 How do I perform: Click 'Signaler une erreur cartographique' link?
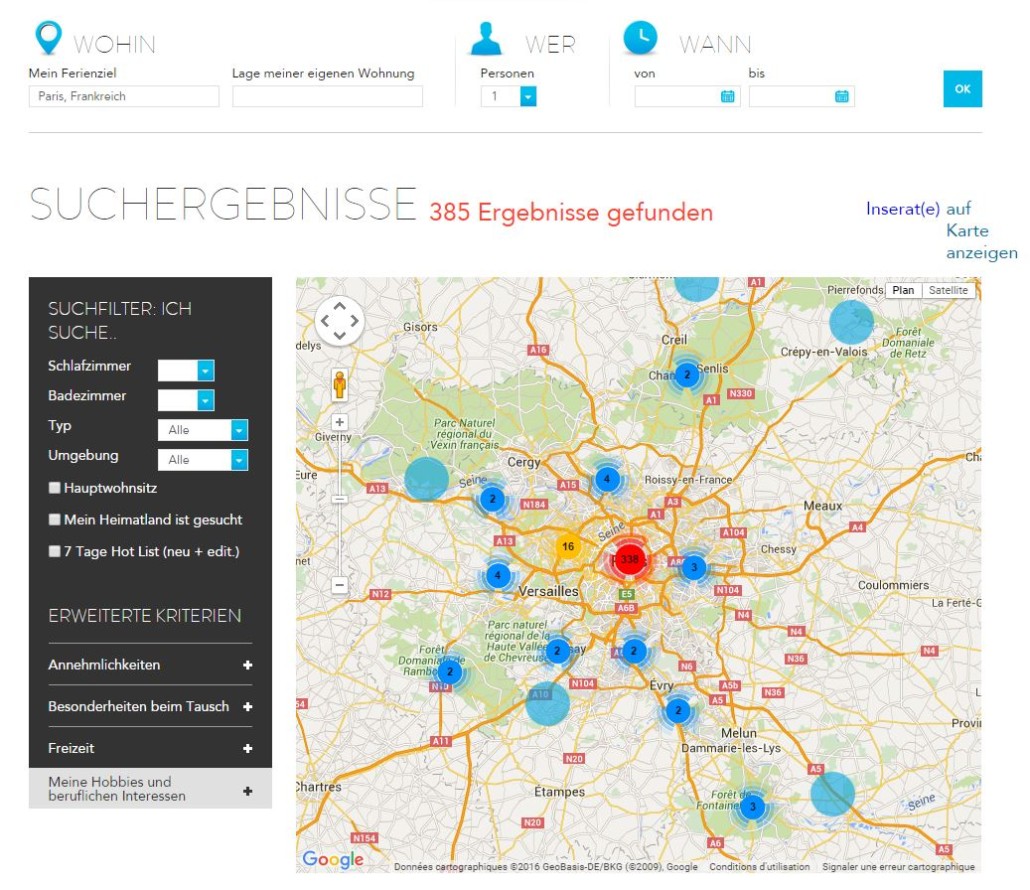pos(898,867)
